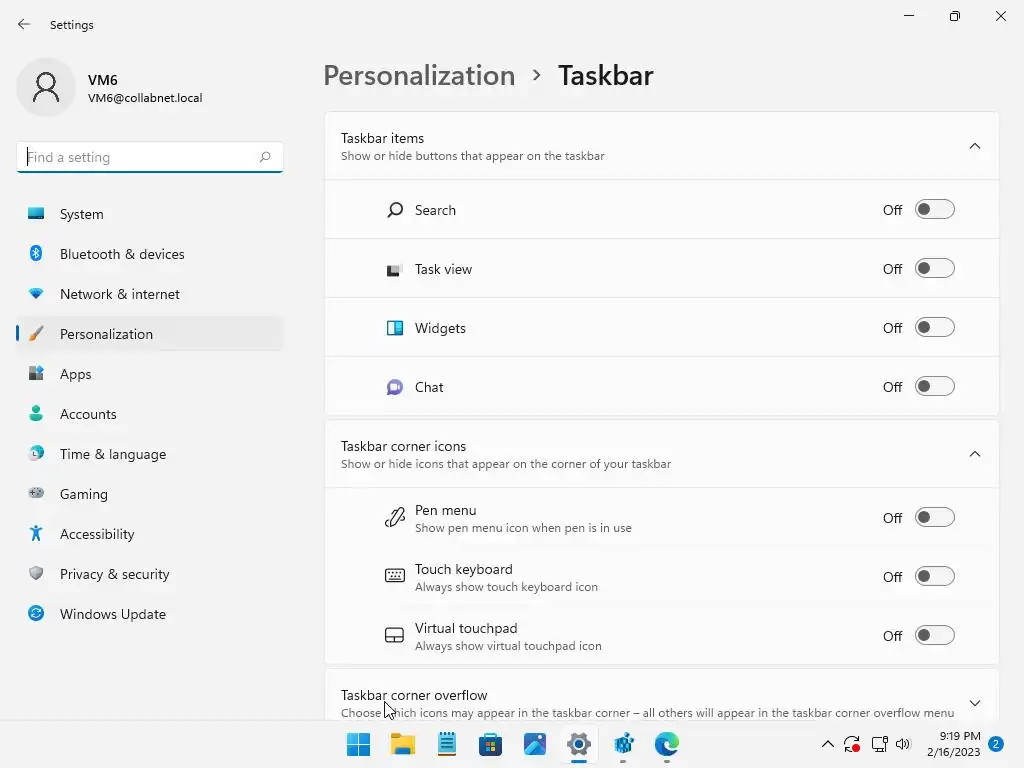1024x768 pixels.
Task: Enable the Chat toggle
Action: 935,387
